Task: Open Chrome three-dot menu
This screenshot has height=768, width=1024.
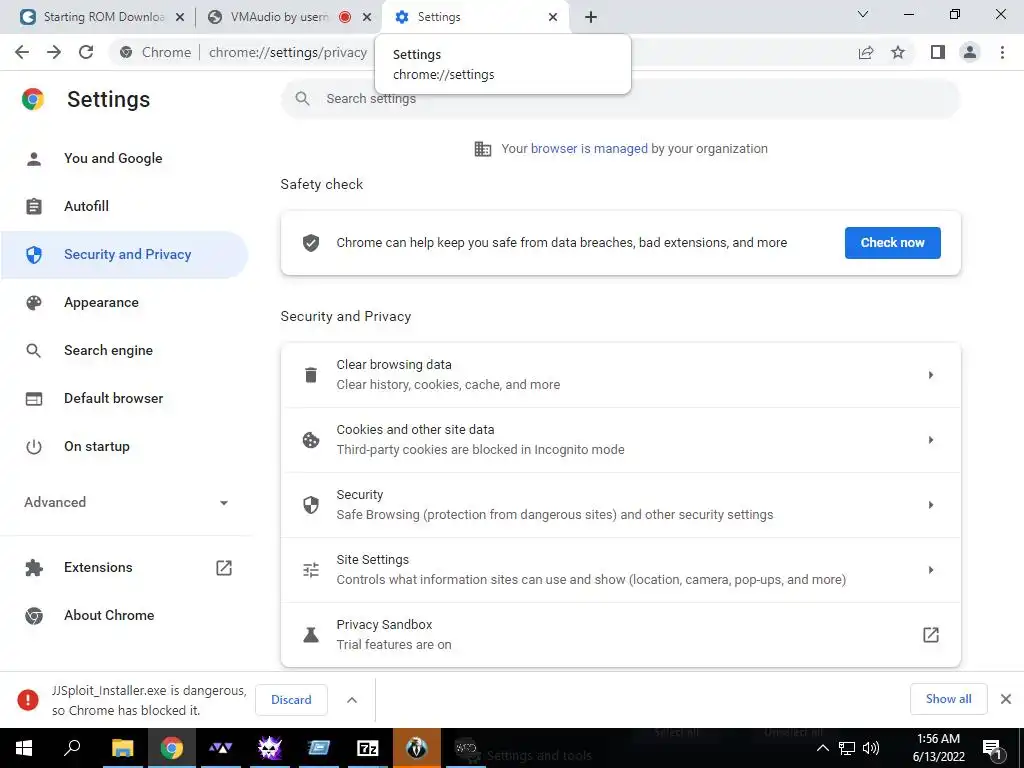Action: pyautogui.click(x=1002, y=52)
